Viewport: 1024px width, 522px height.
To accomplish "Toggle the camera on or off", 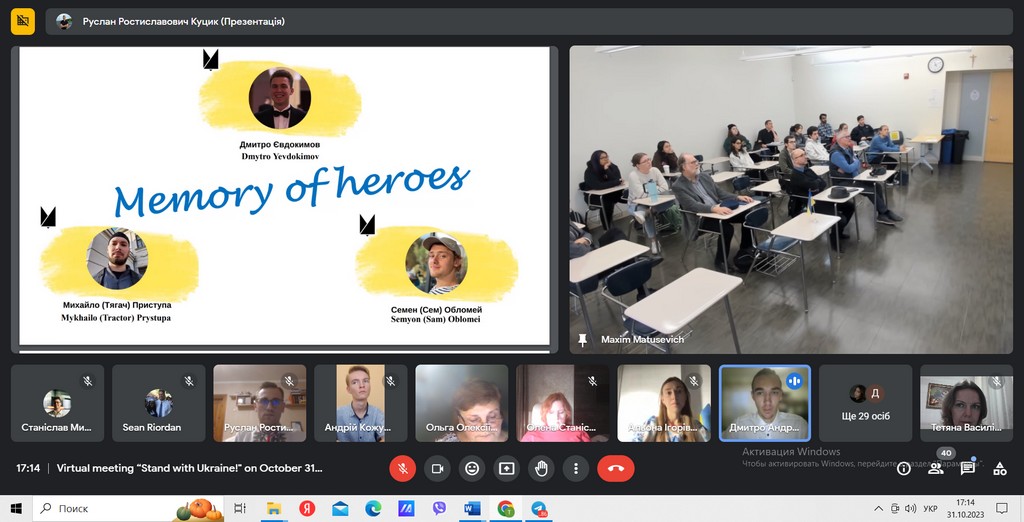I will point(437,468).
